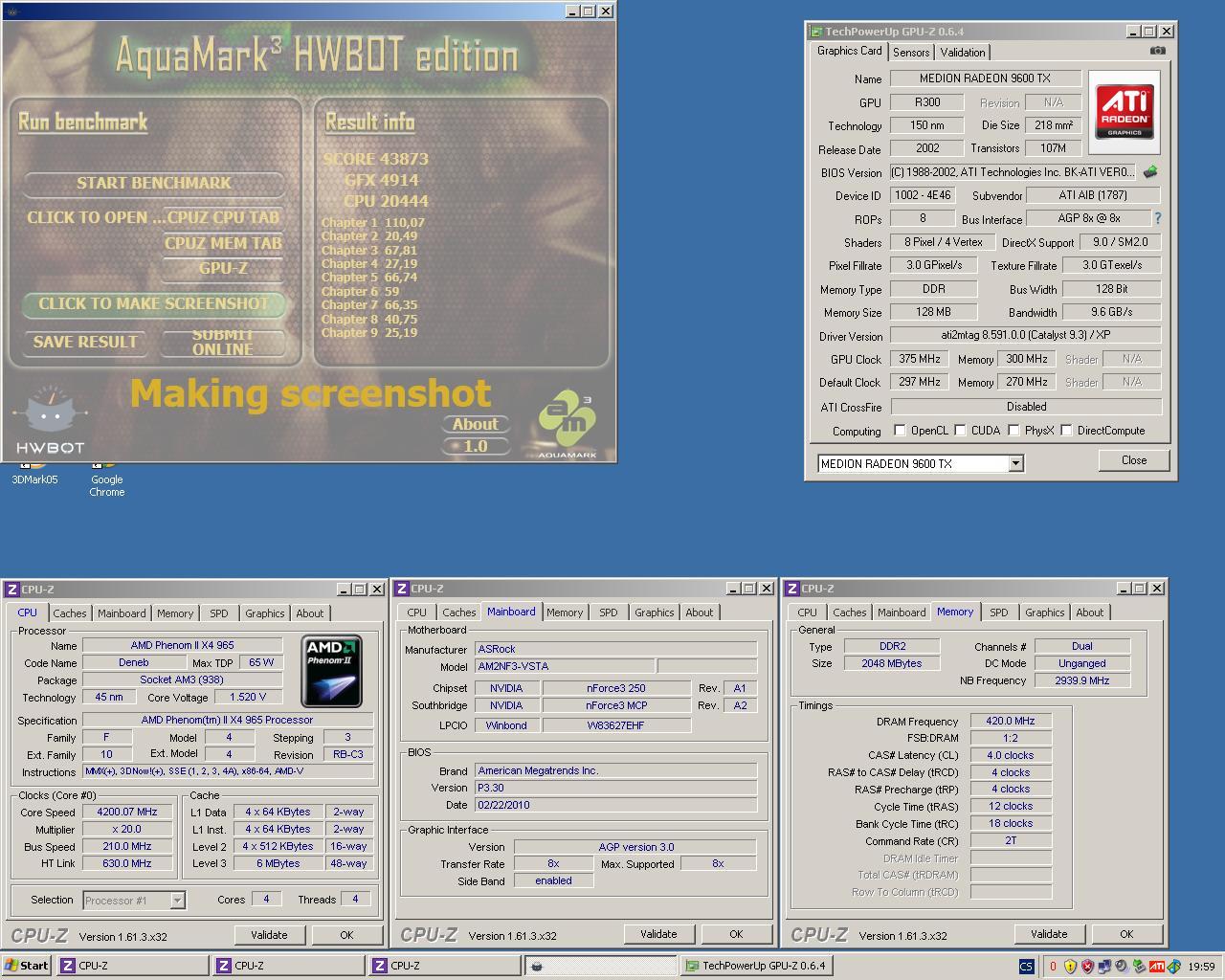
Task: Click the AquaMark logo in benchmark window
Action: pyautogui.click(x=568, y=425)
